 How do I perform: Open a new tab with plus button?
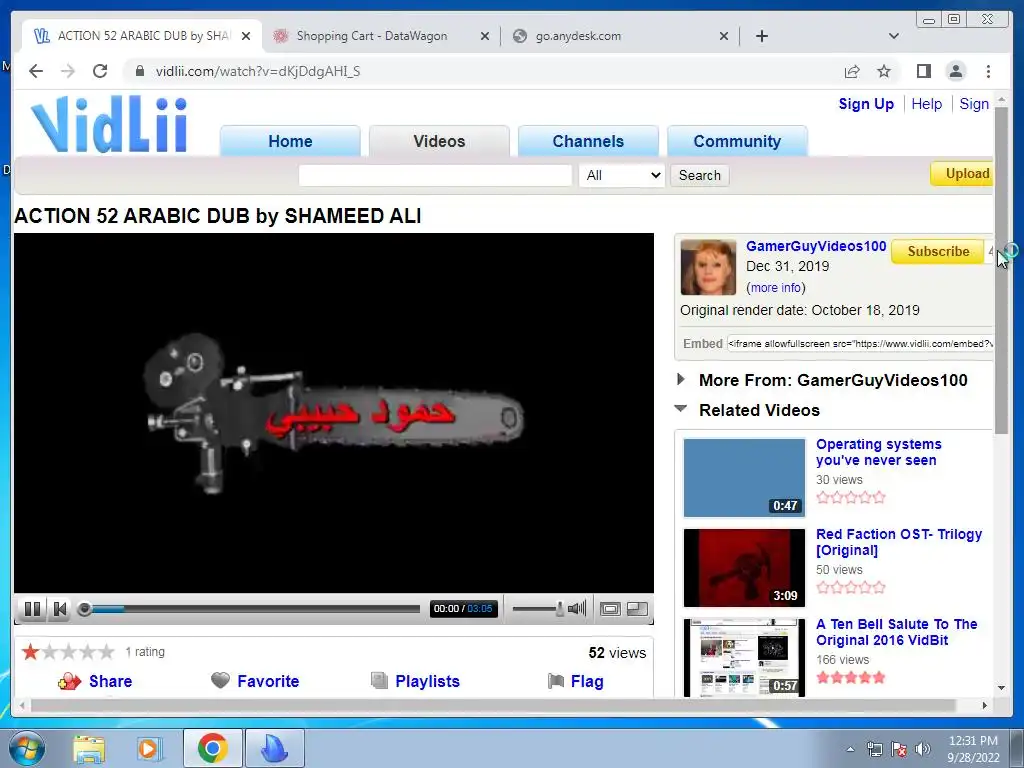[x=761, y=36]
